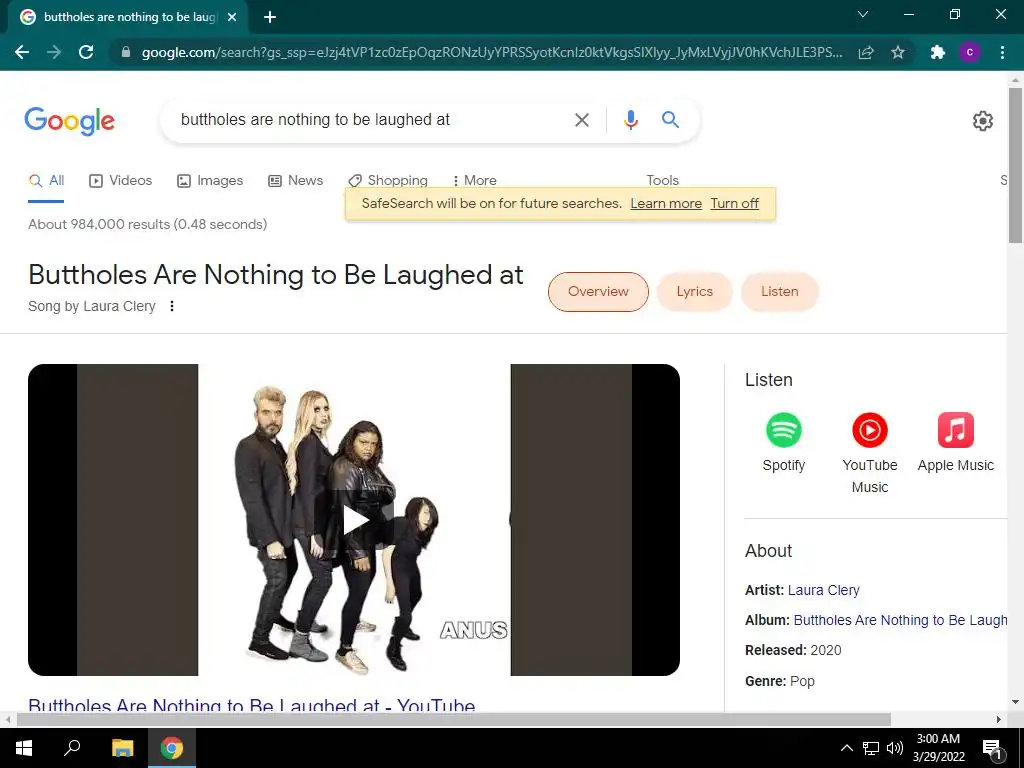Open the network tray icon
The width and height of the screenshot is (1024, 768).
pyautogui.click(x=871, y=748)
